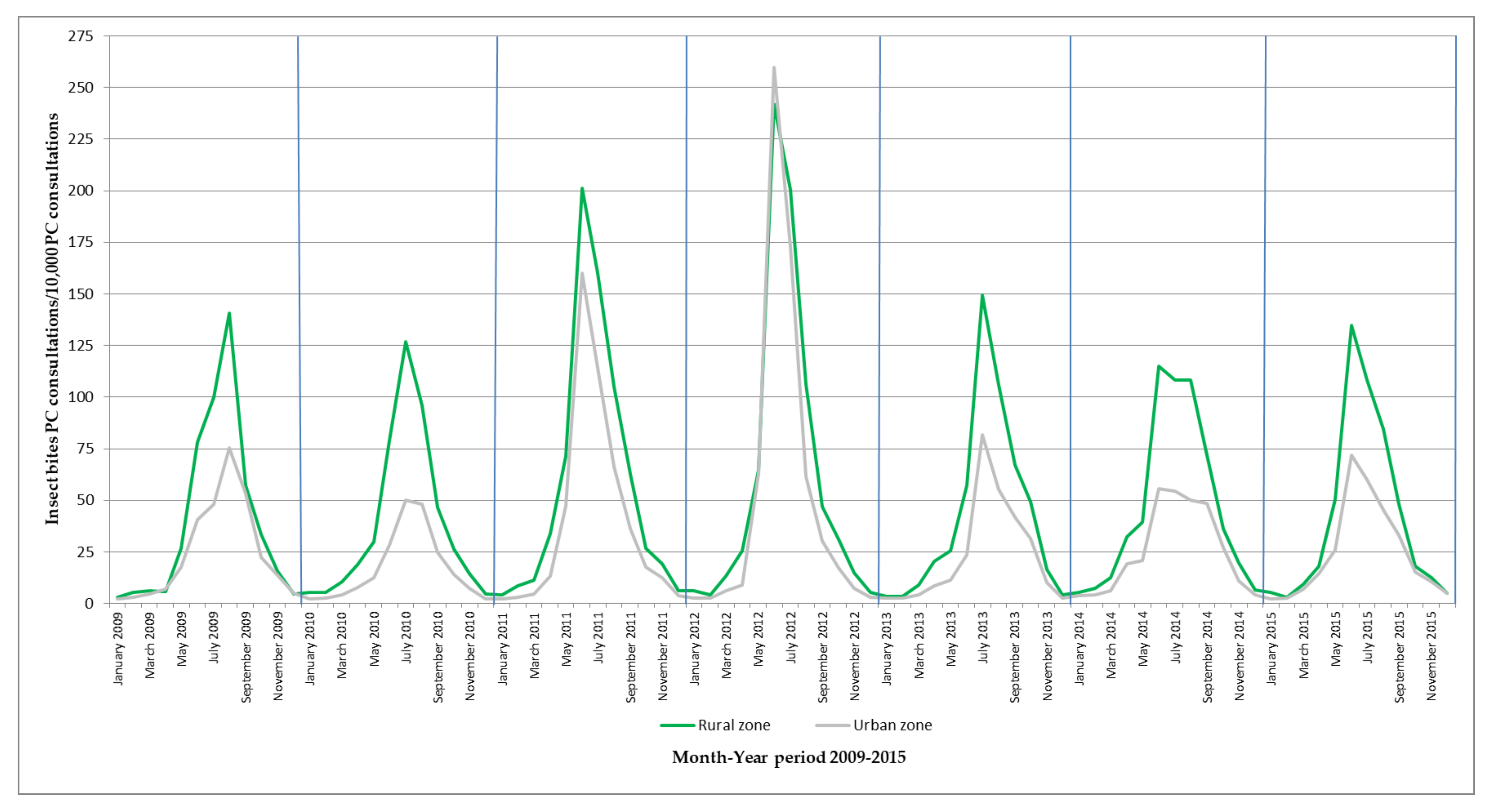Click the 'January 2015' x-axis label

(x=1271, y=649)
